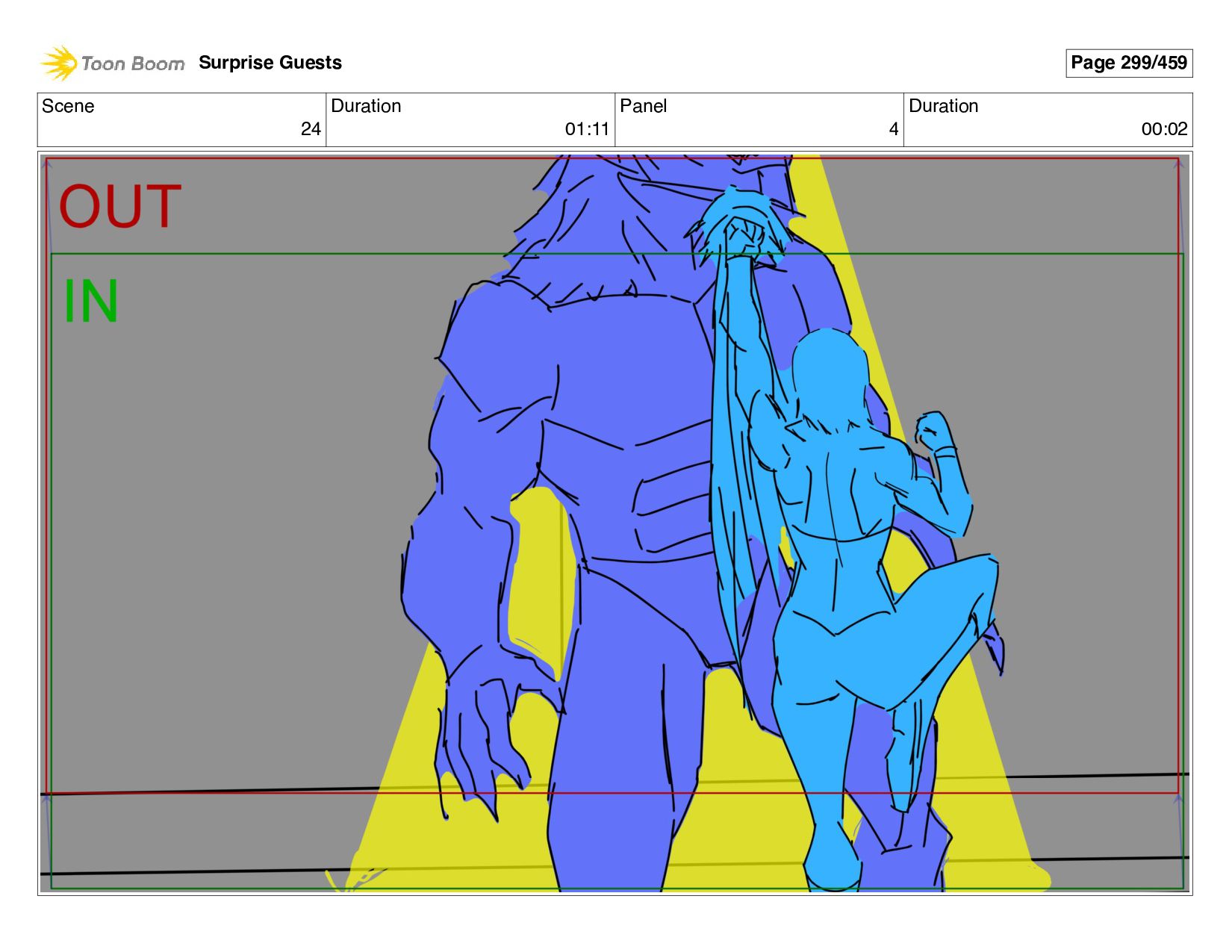Click the red 'OUT' camera frame label
The image size is (1232, 952).
pyautogui.click(x=119, y=206)
